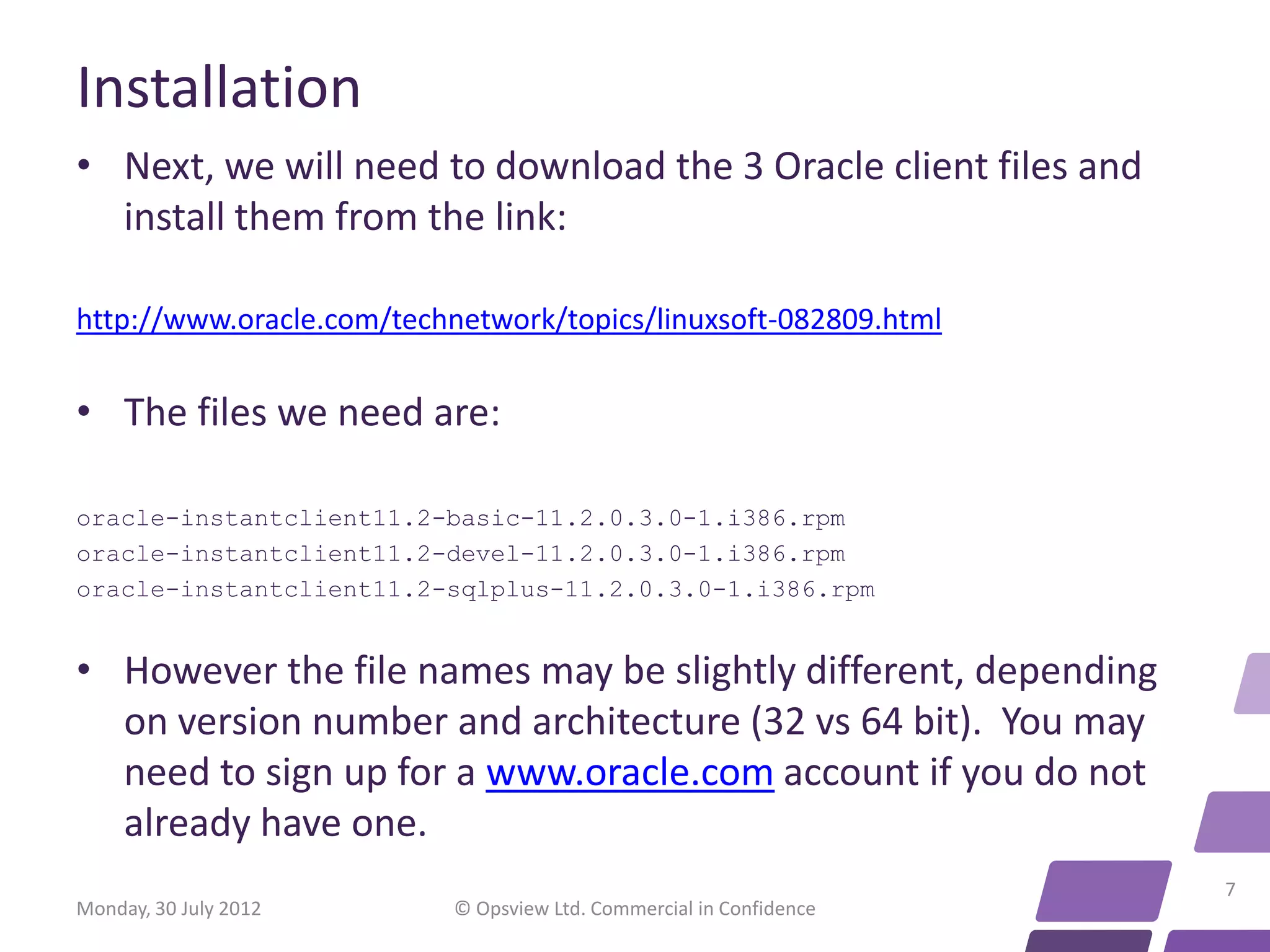Follow the www.oracle.com account link
1270x952 pixels.
tap(629, 773)
